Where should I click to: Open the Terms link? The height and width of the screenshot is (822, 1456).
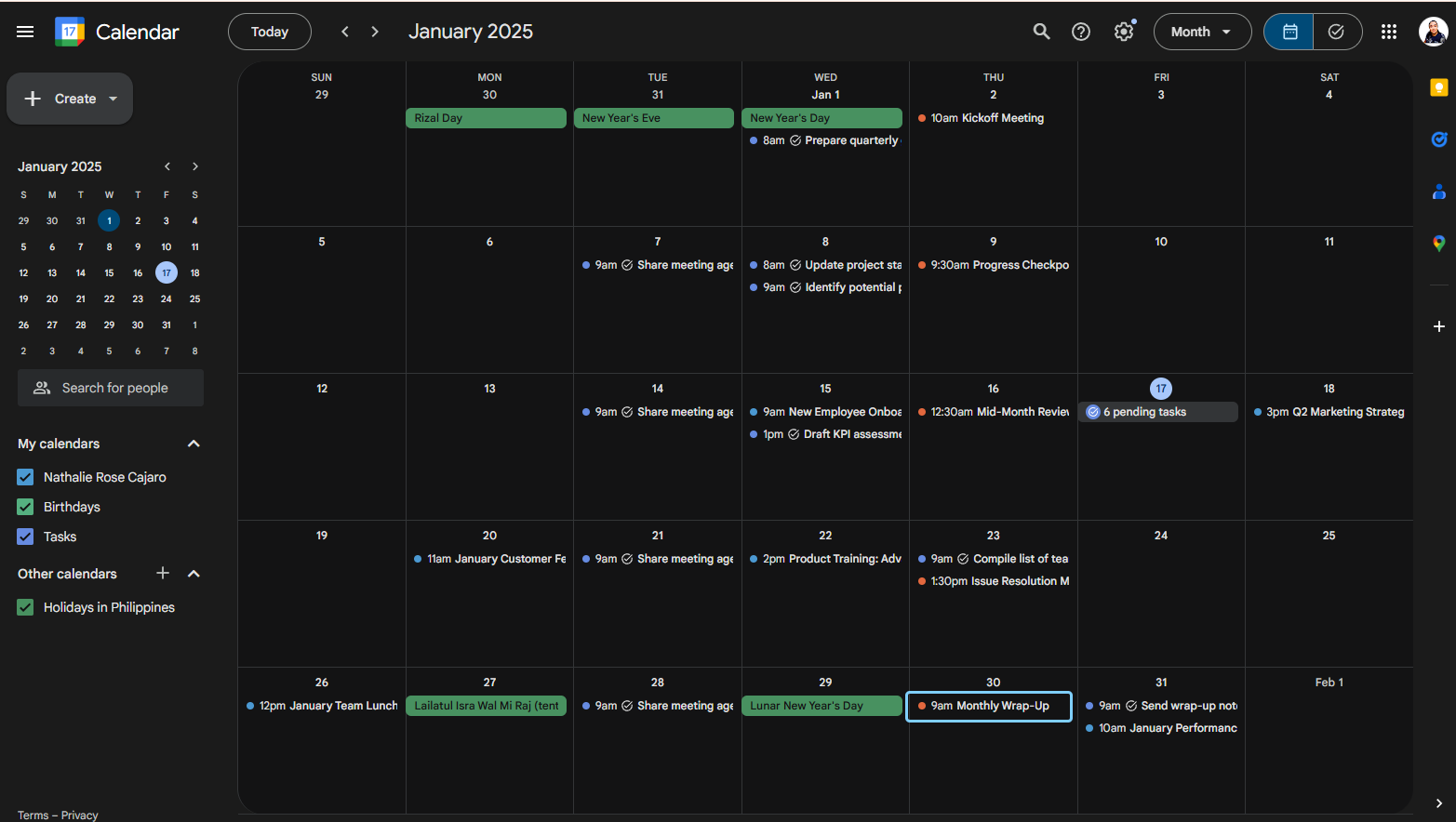(33, 815)
